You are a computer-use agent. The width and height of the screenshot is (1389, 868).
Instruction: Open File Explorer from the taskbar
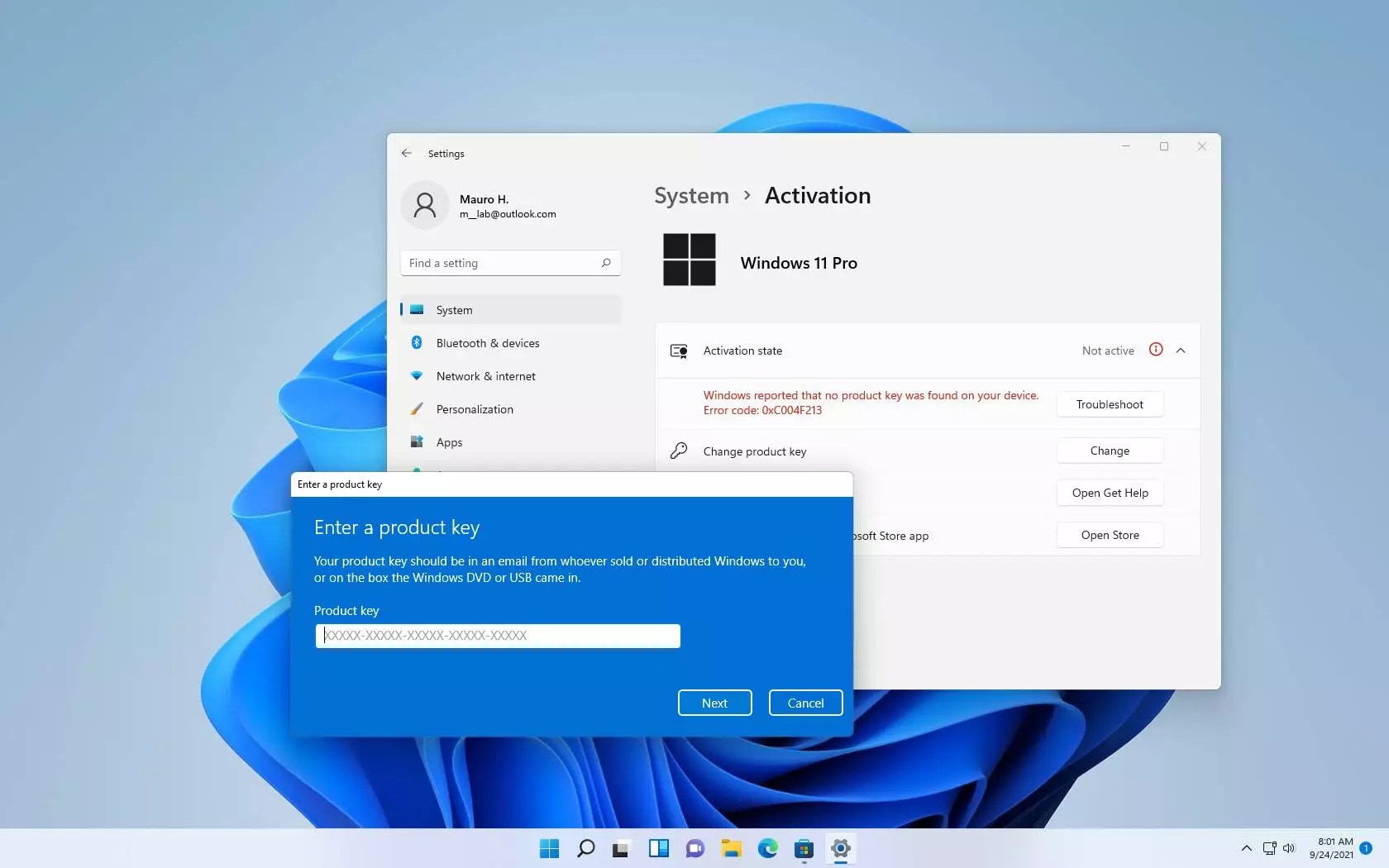pos(731,849)
